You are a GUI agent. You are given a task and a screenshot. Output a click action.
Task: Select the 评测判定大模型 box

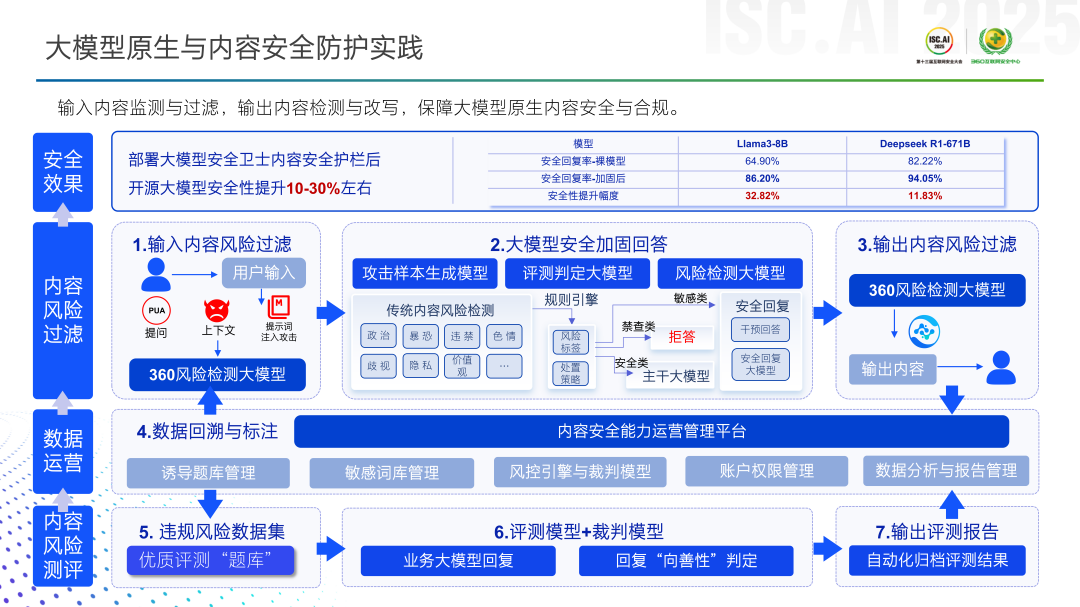coord(577,274)
